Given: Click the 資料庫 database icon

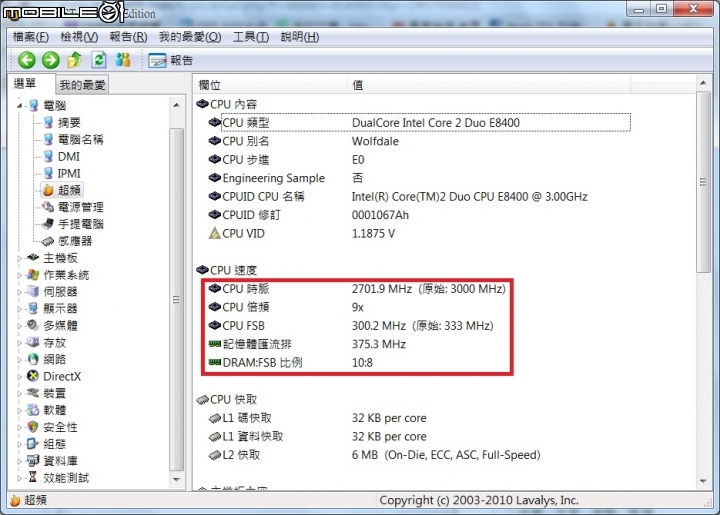Looking at the screenshot, I should 33,460.
